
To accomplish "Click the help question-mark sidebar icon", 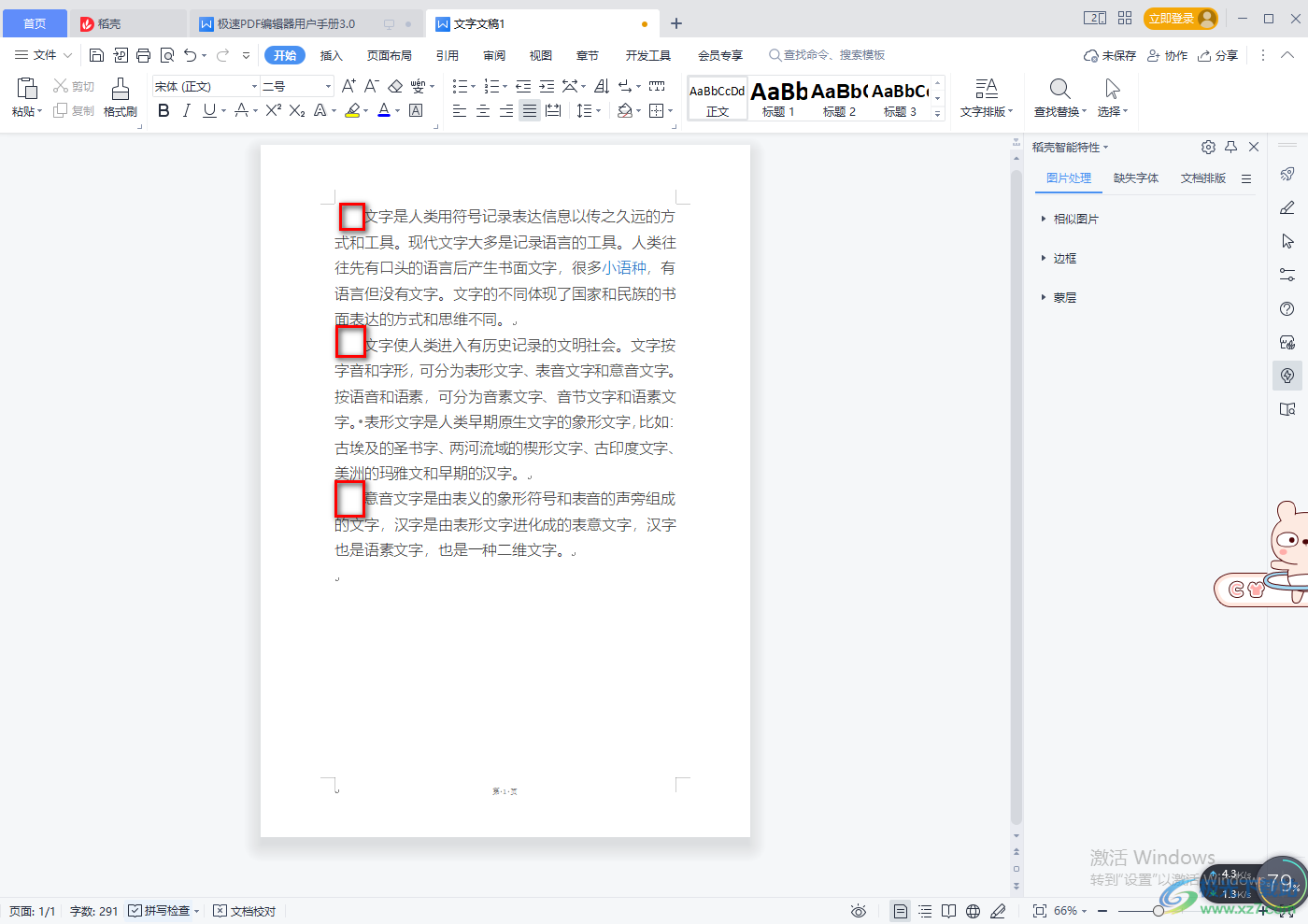I will coord(1287,308).
